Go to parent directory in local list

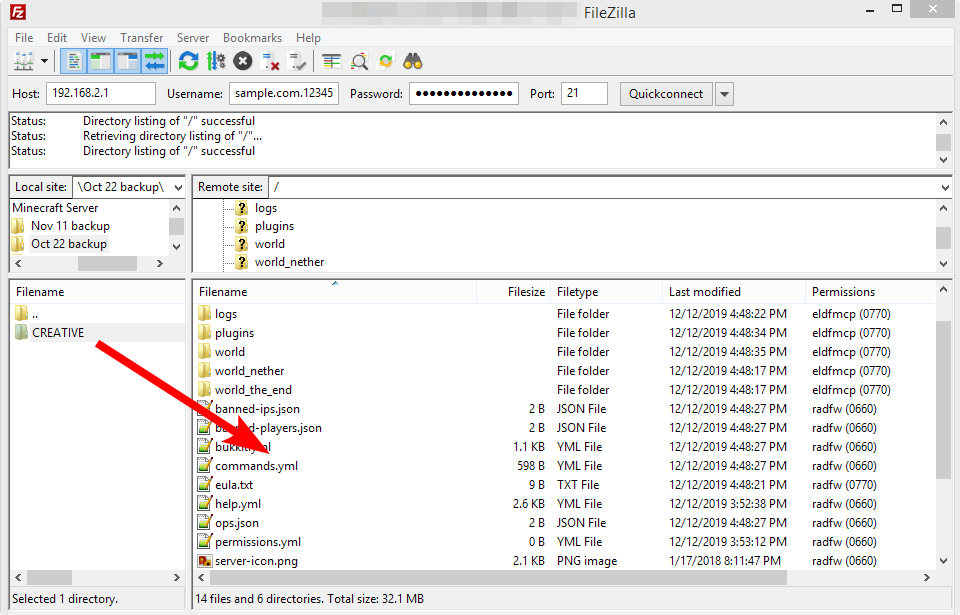pos(35,314)
